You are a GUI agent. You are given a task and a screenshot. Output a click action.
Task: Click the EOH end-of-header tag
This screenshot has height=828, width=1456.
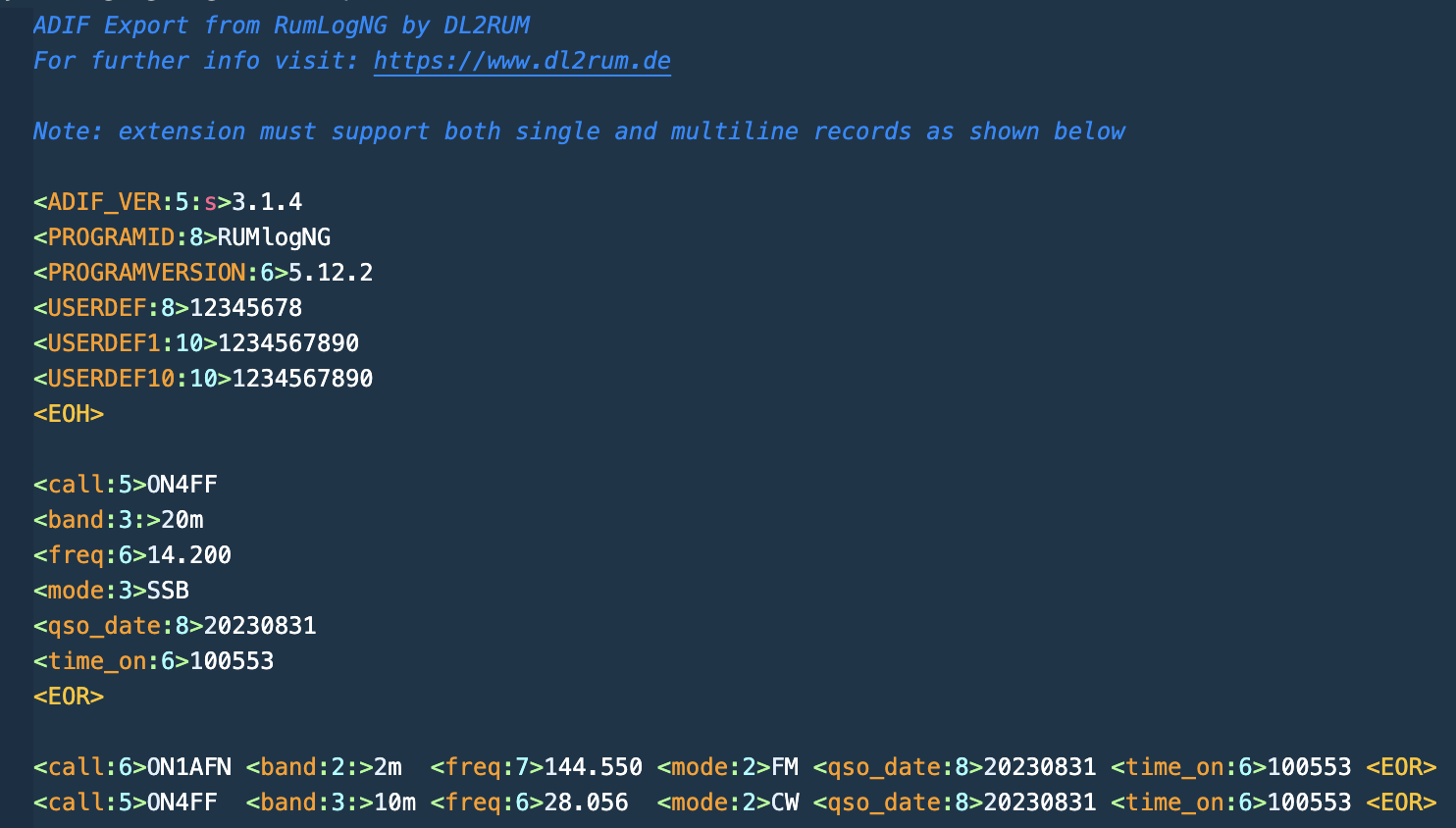coord(69,414)
